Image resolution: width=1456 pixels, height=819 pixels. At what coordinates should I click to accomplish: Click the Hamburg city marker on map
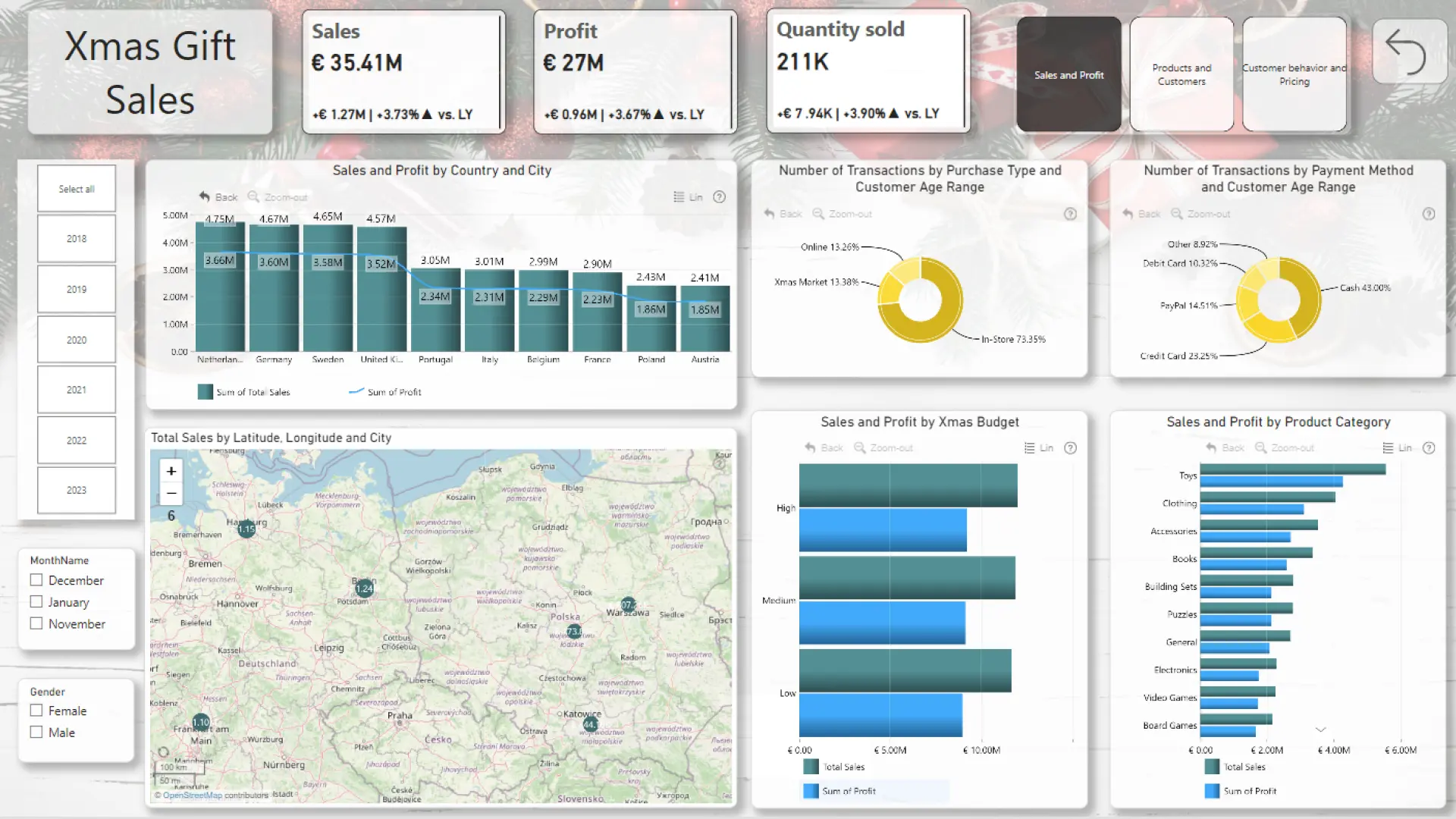click(x=246, y=529)
